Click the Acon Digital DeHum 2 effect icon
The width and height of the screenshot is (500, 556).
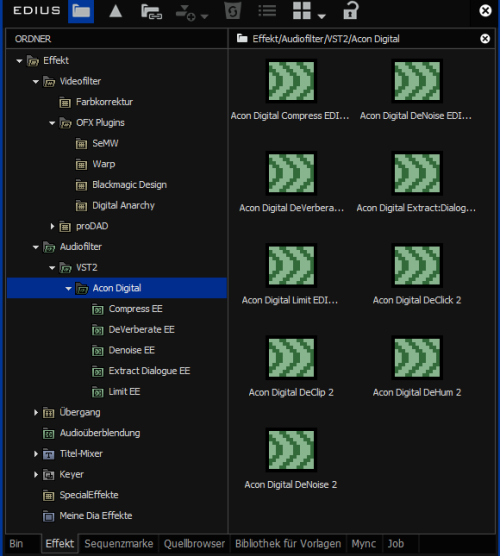coord(417,358)
